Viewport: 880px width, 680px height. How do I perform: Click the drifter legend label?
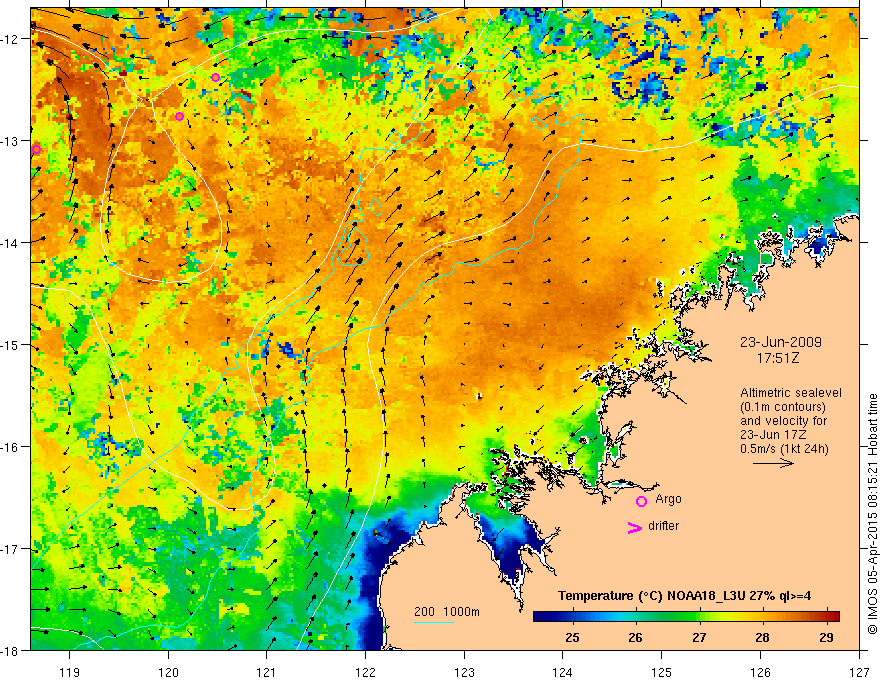tap(663, 526)
